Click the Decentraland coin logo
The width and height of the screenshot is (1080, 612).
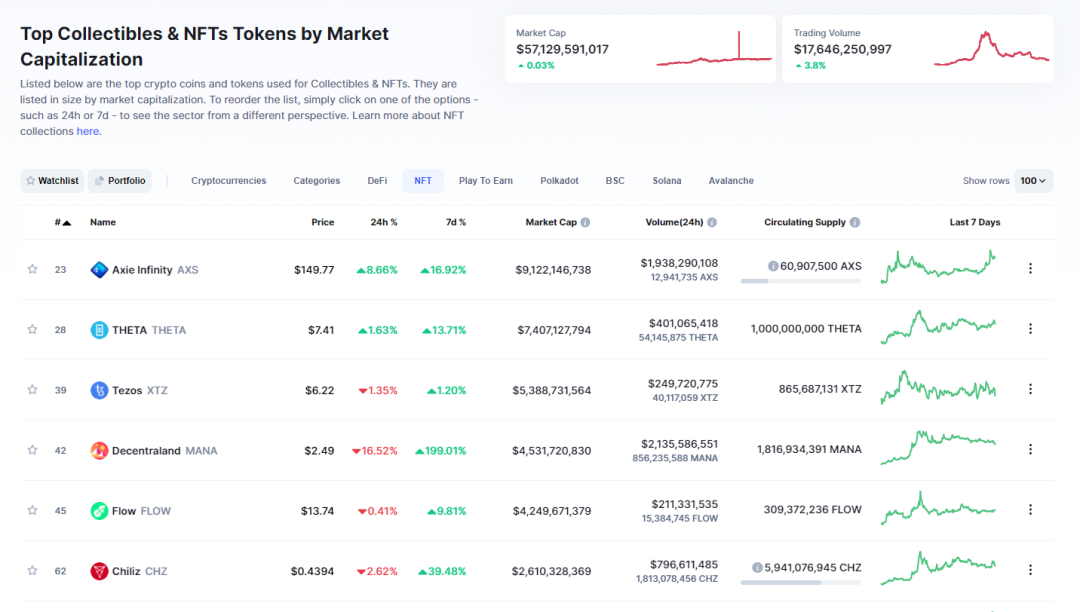point(99,451)
